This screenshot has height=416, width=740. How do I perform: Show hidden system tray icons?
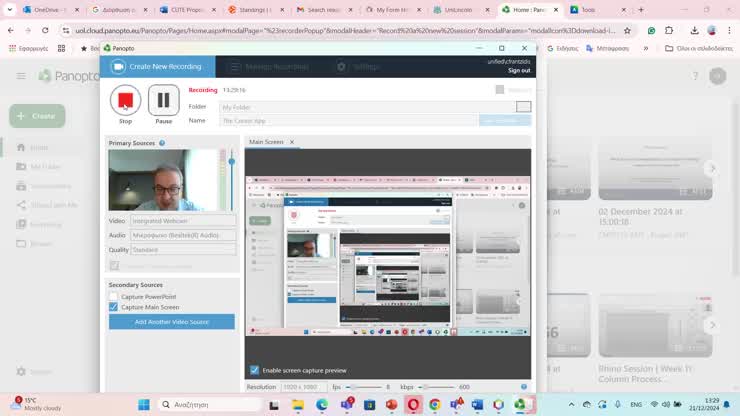click(x=572, y=405)
